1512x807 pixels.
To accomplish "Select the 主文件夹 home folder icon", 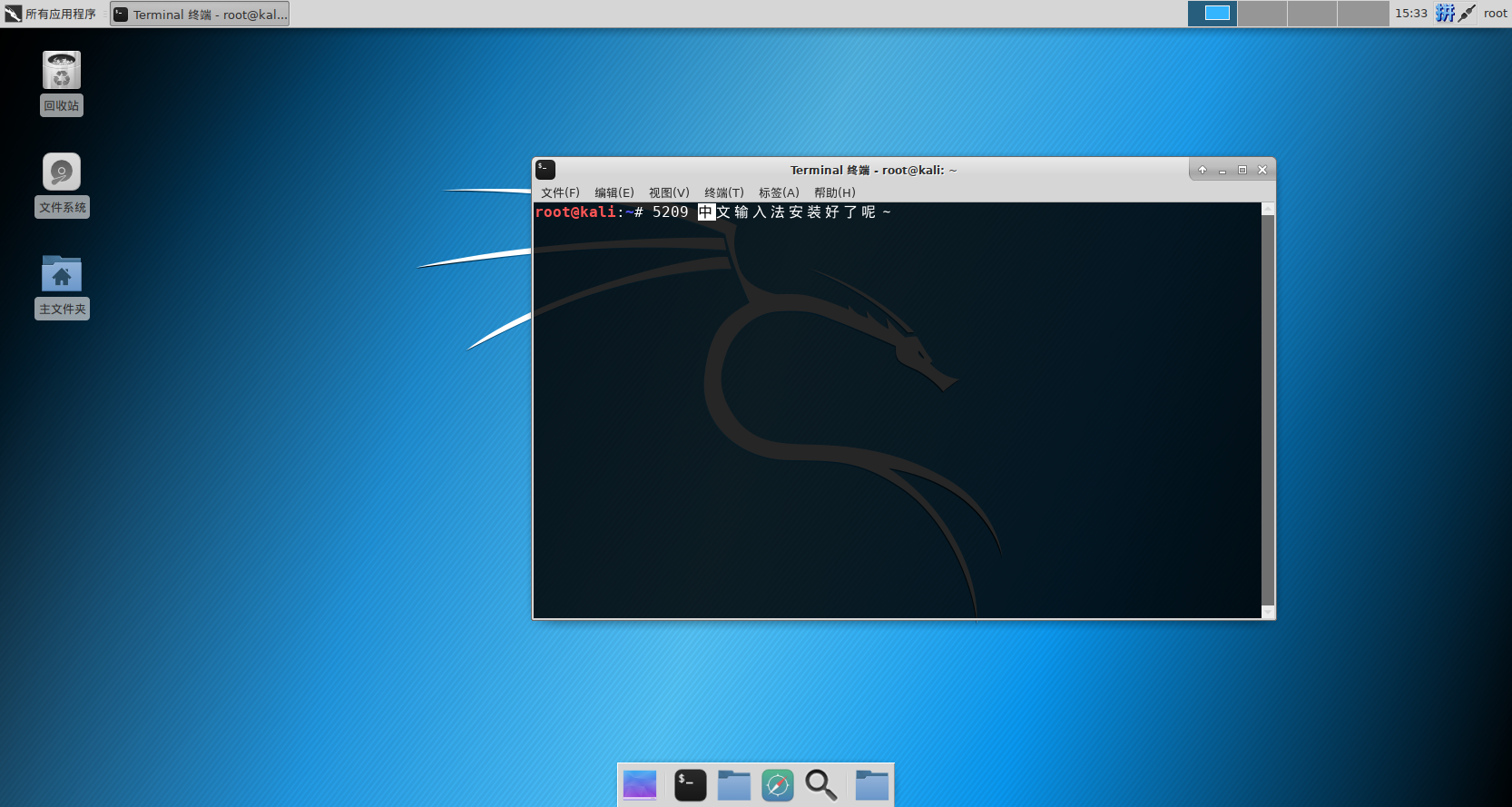I will point(62,286).
